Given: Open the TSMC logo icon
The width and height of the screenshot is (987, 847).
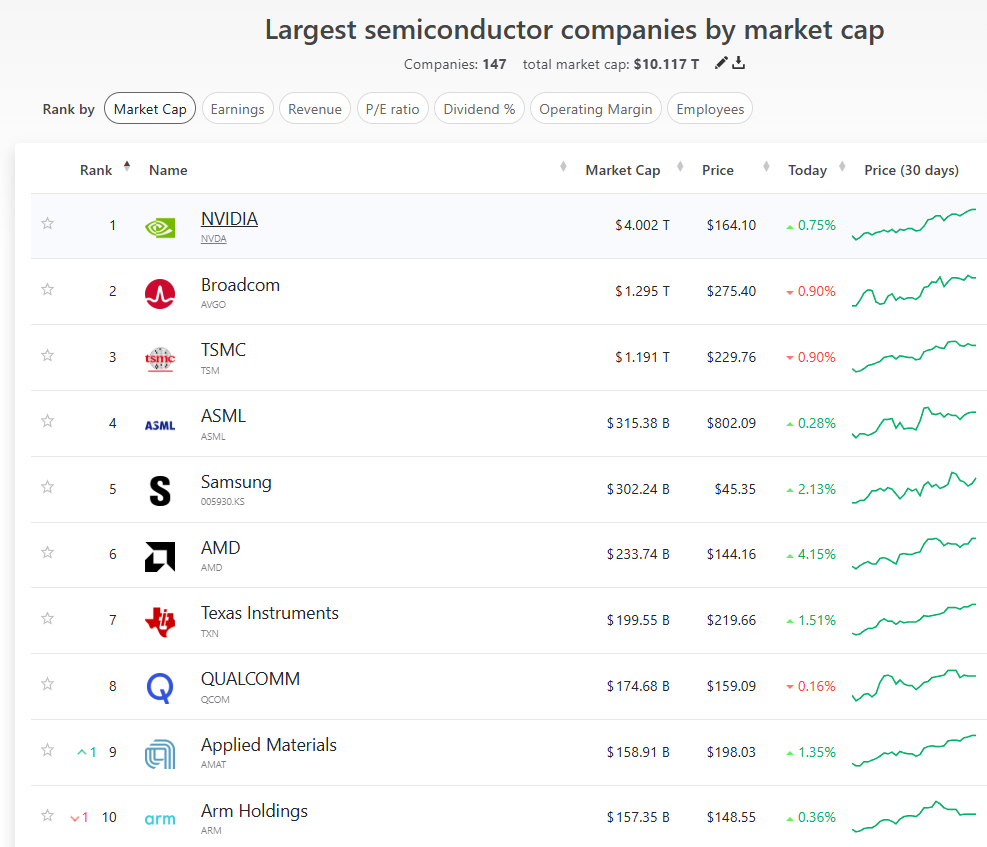Looking at the screenshot, I should click(x=160, y=358).
